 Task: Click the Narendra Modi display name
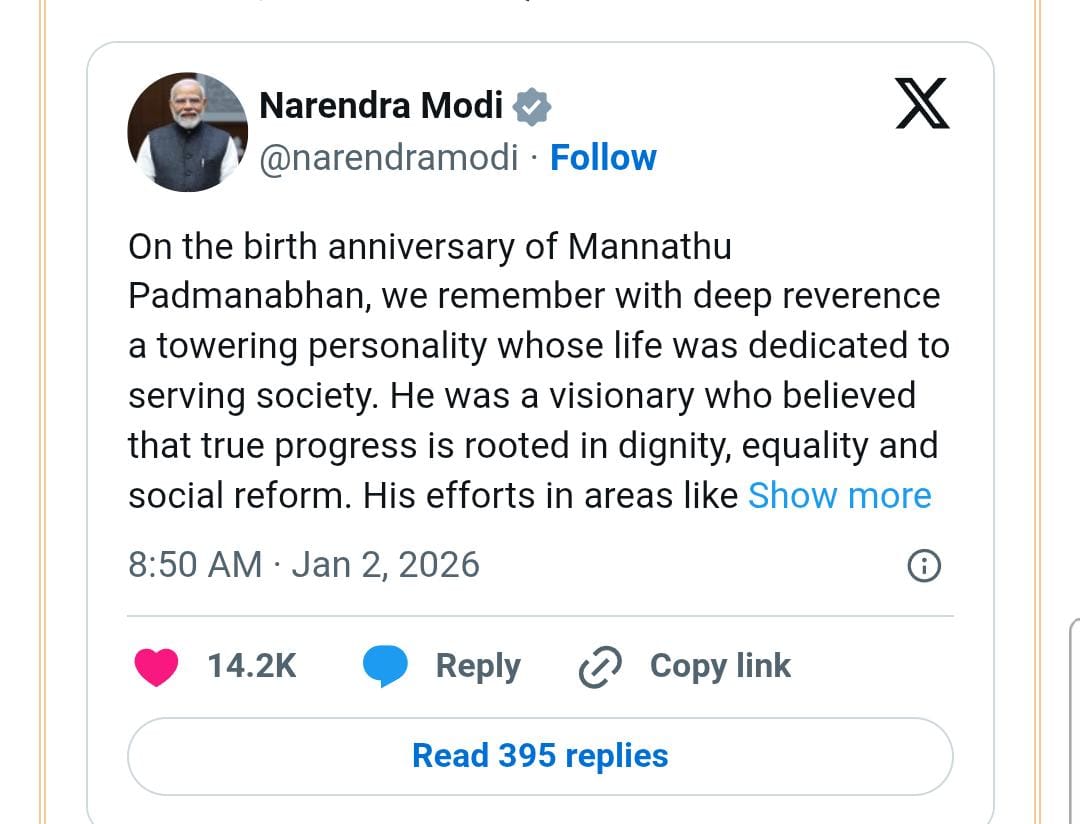point(381,105)
